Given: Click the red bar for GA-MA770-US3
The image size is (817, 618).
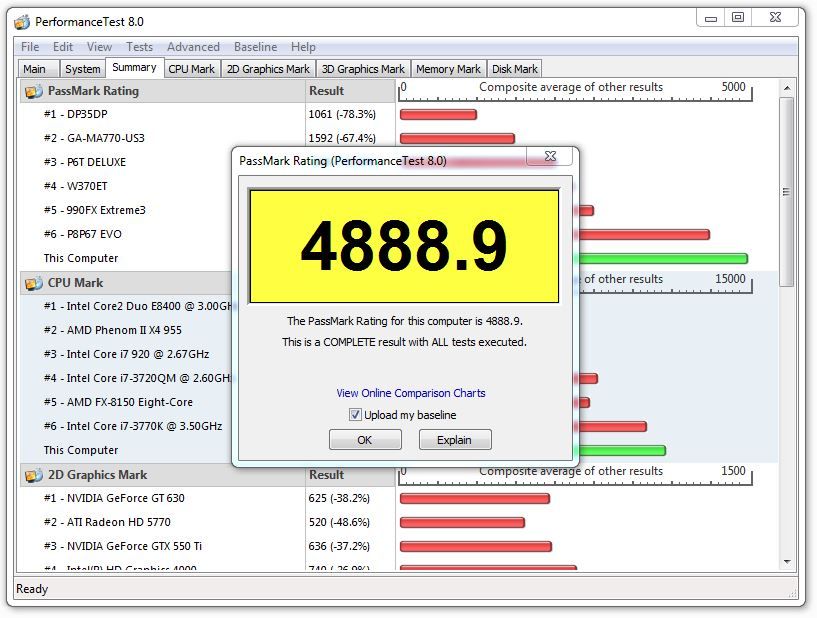Looking at the screenshot, I should pos(457,139).
